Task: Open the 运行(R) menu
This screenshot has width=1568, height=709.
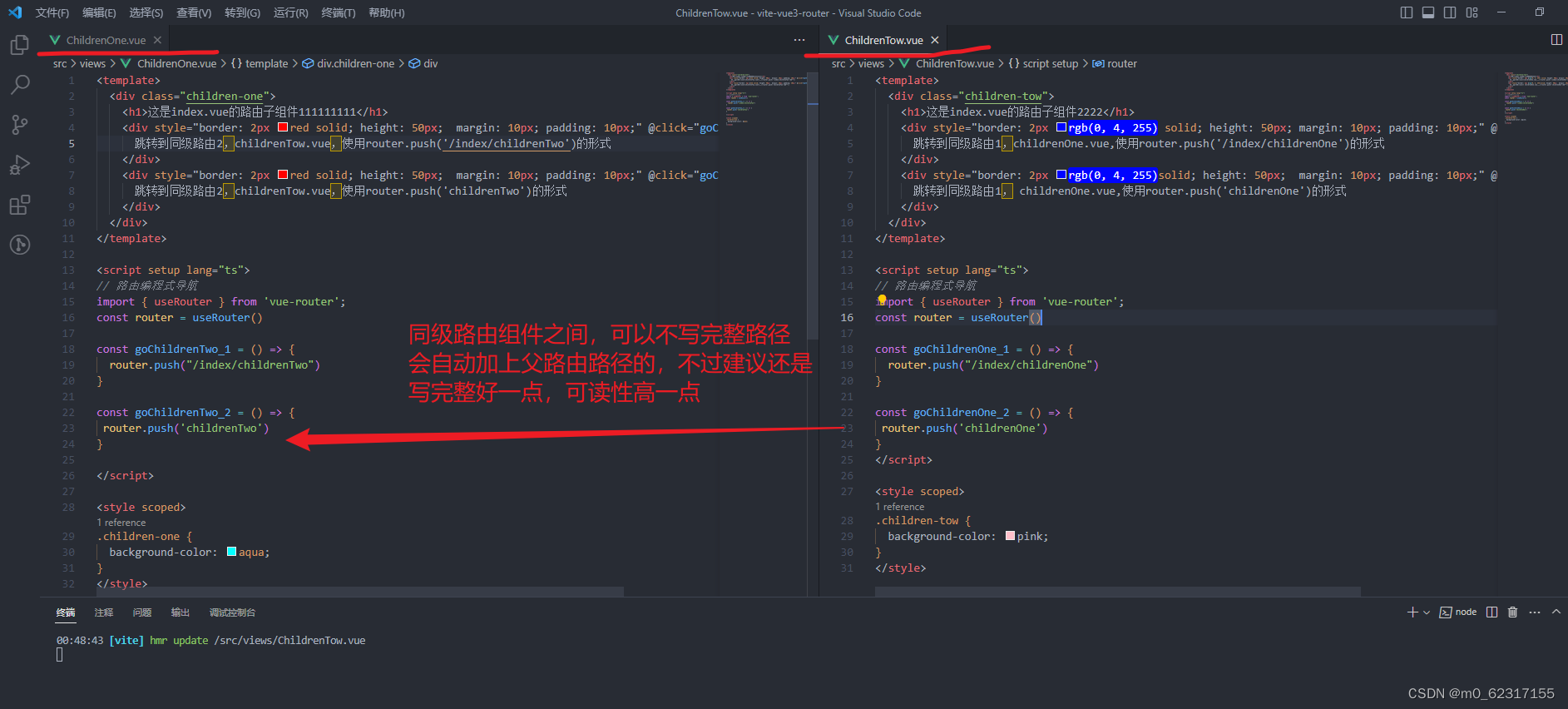Action: [290, 12]
